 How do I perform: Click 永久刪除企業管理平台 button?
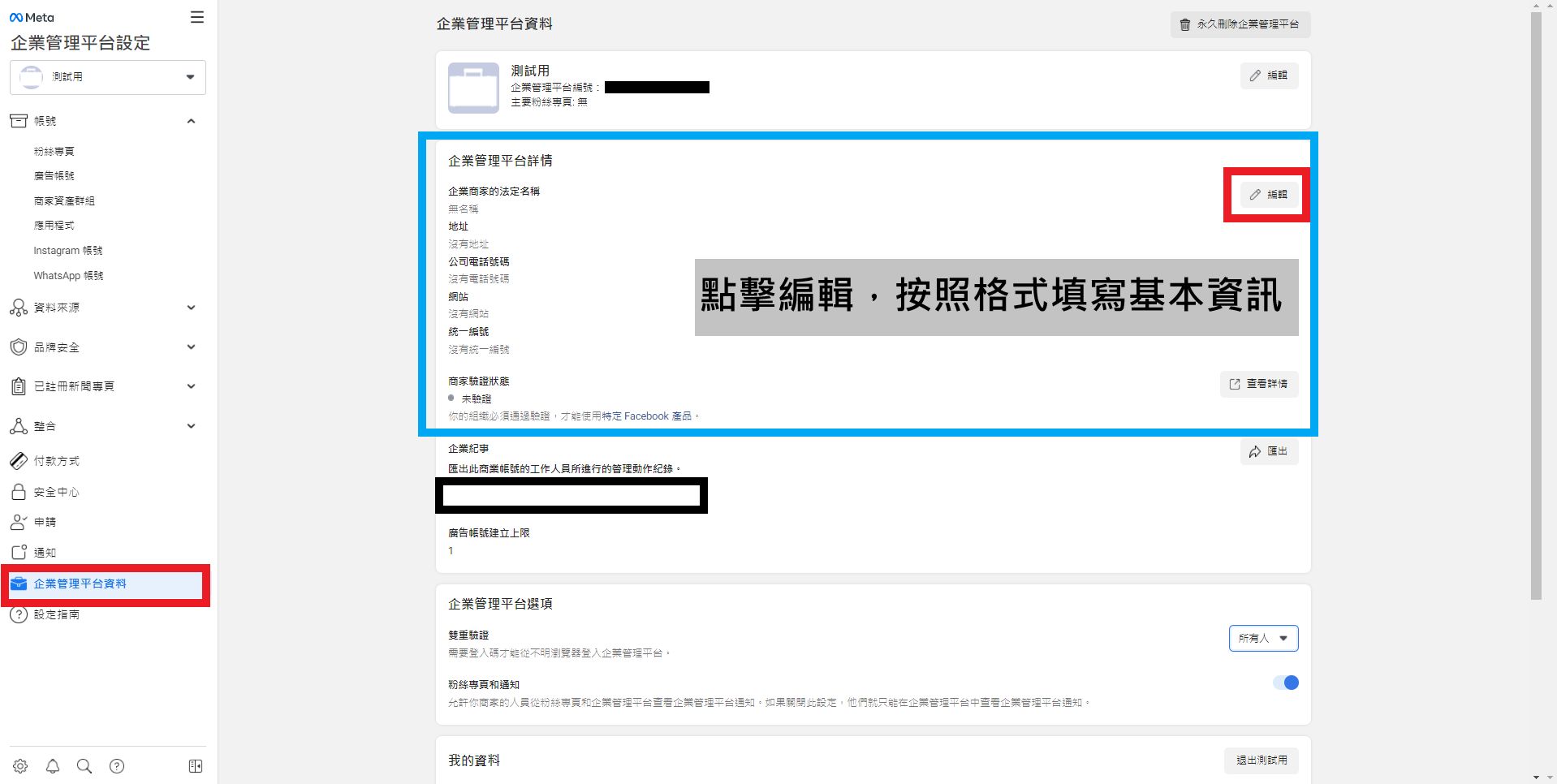click(x=1240, y=24)
